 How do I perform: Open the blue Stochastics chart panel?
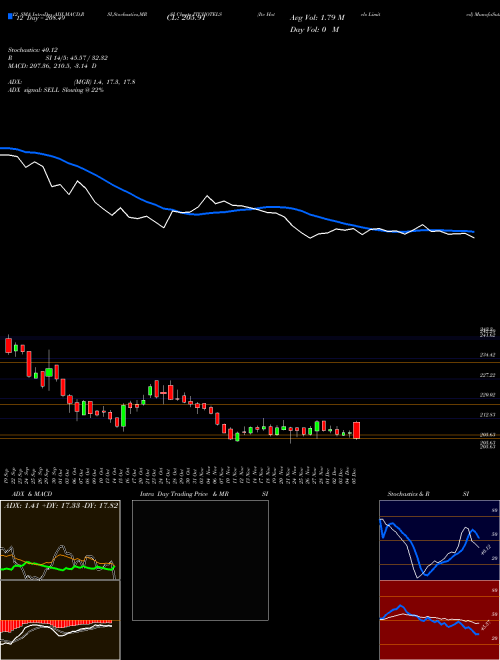[439, 540]
